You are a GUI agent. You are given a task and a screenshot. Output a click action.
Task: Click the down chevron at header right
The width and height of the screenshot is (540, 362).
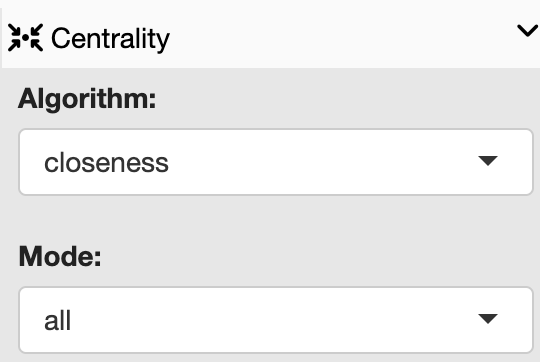tap(528, 31)
